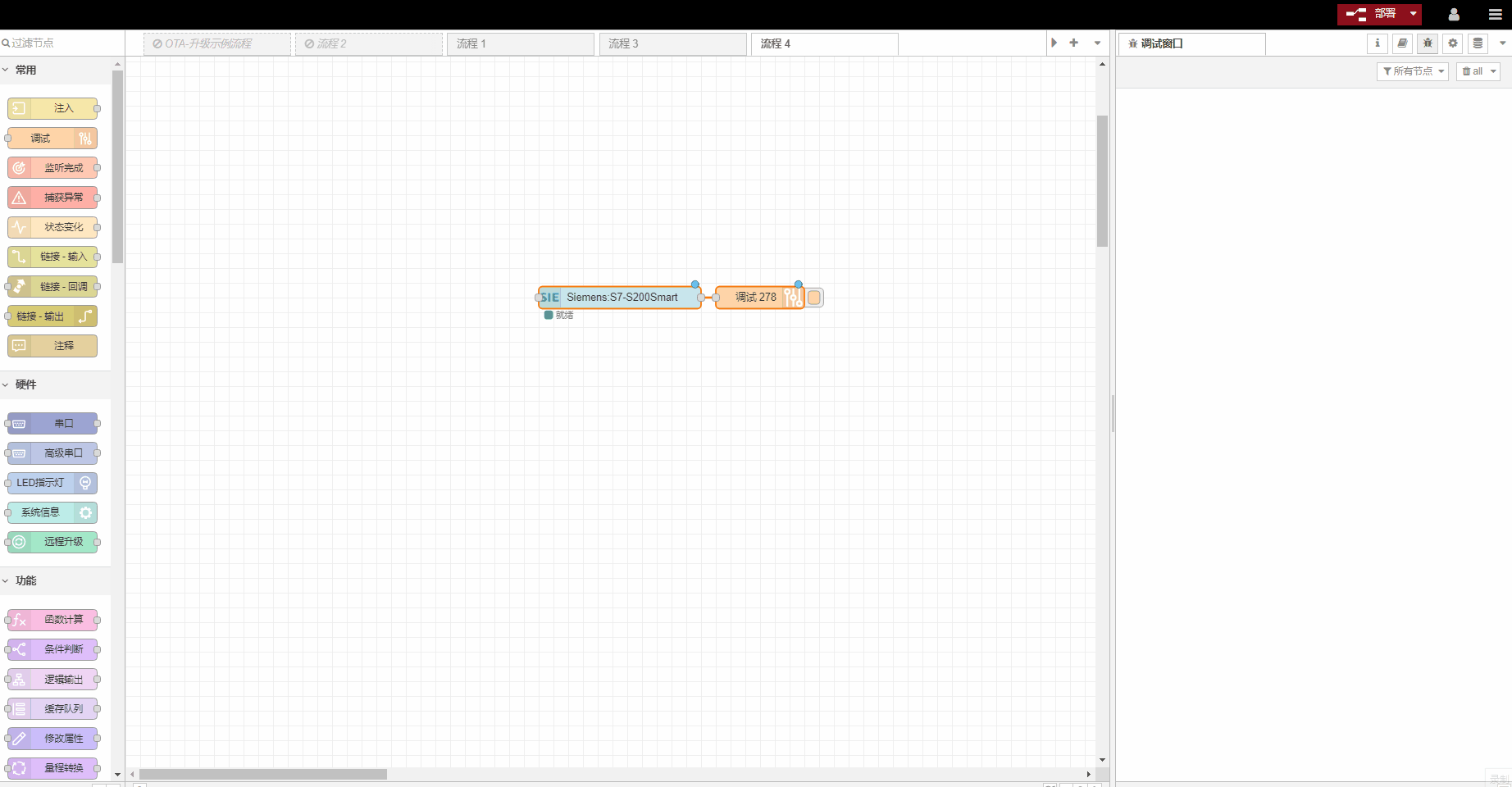Add a new flow with plus icon
Image resolution: width=1512 pixels, height=787 pixels.
pos(1073,43)
